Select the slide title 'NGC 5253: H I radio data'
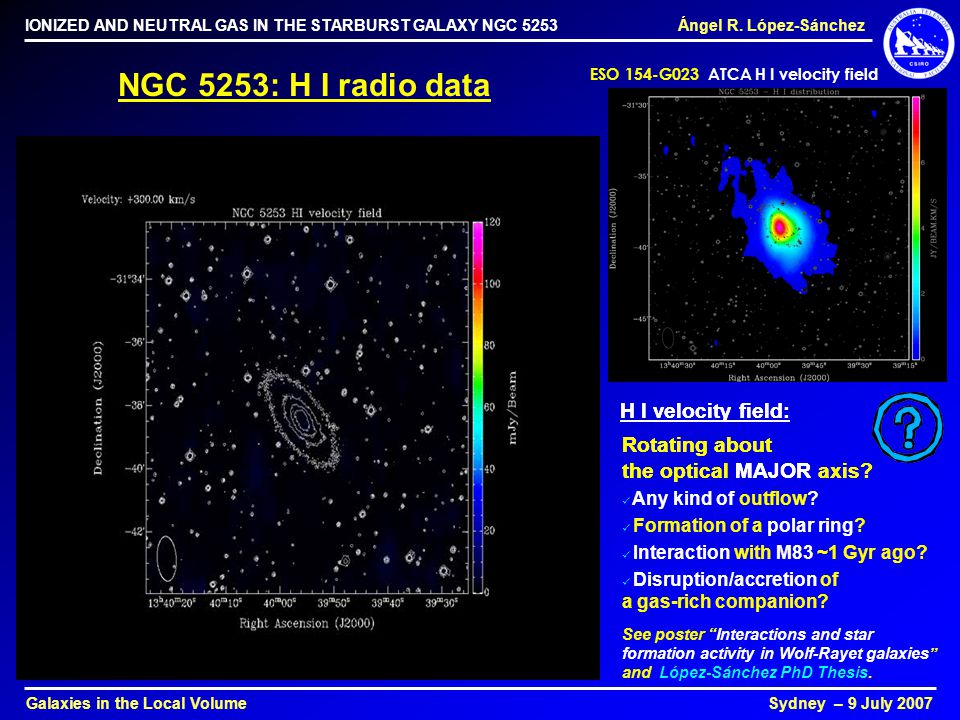960x720 pixels. pos(304,85)
